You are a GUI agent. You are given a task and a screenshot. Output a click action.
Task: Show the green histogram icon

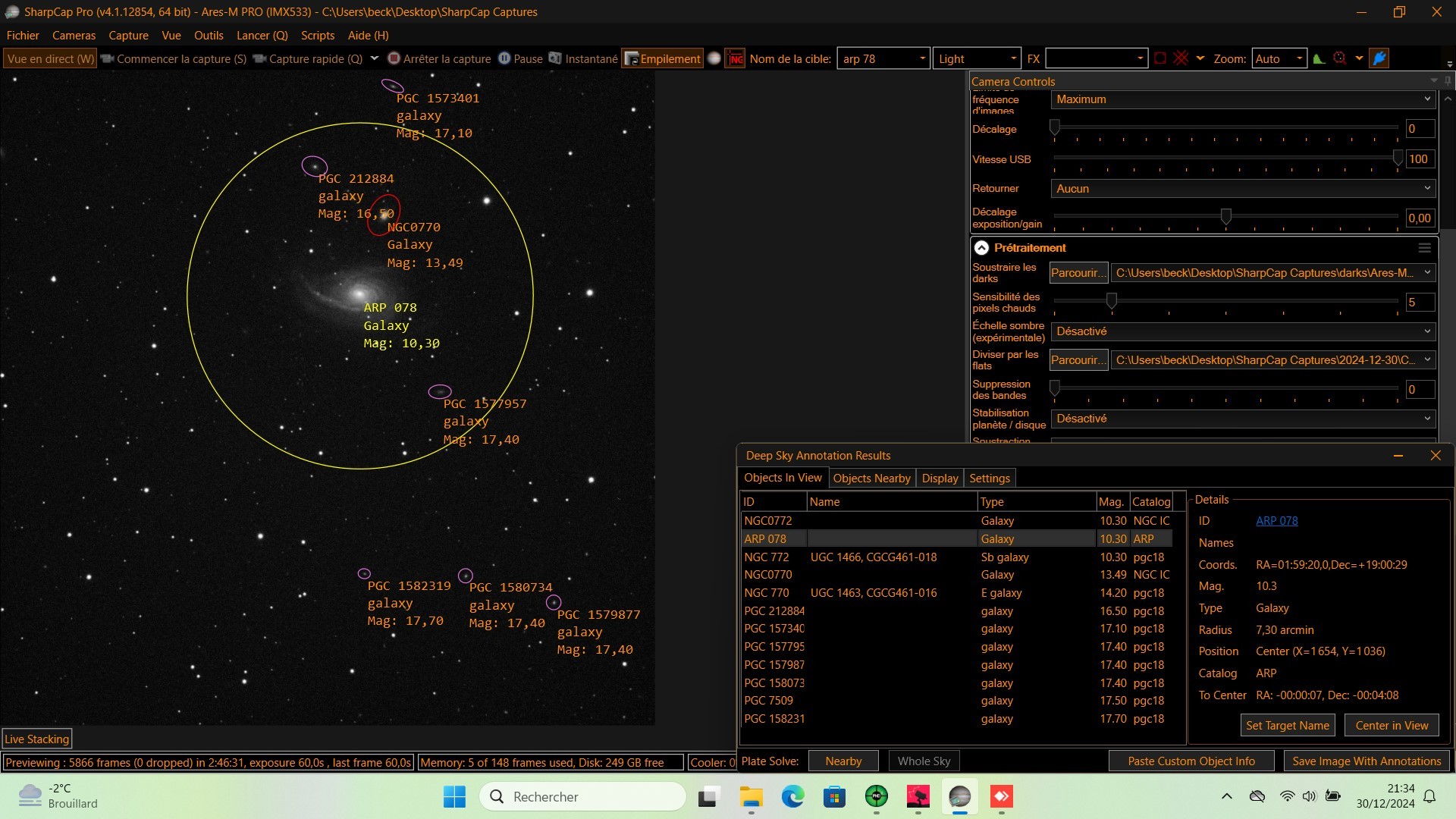coord(1319,58)
